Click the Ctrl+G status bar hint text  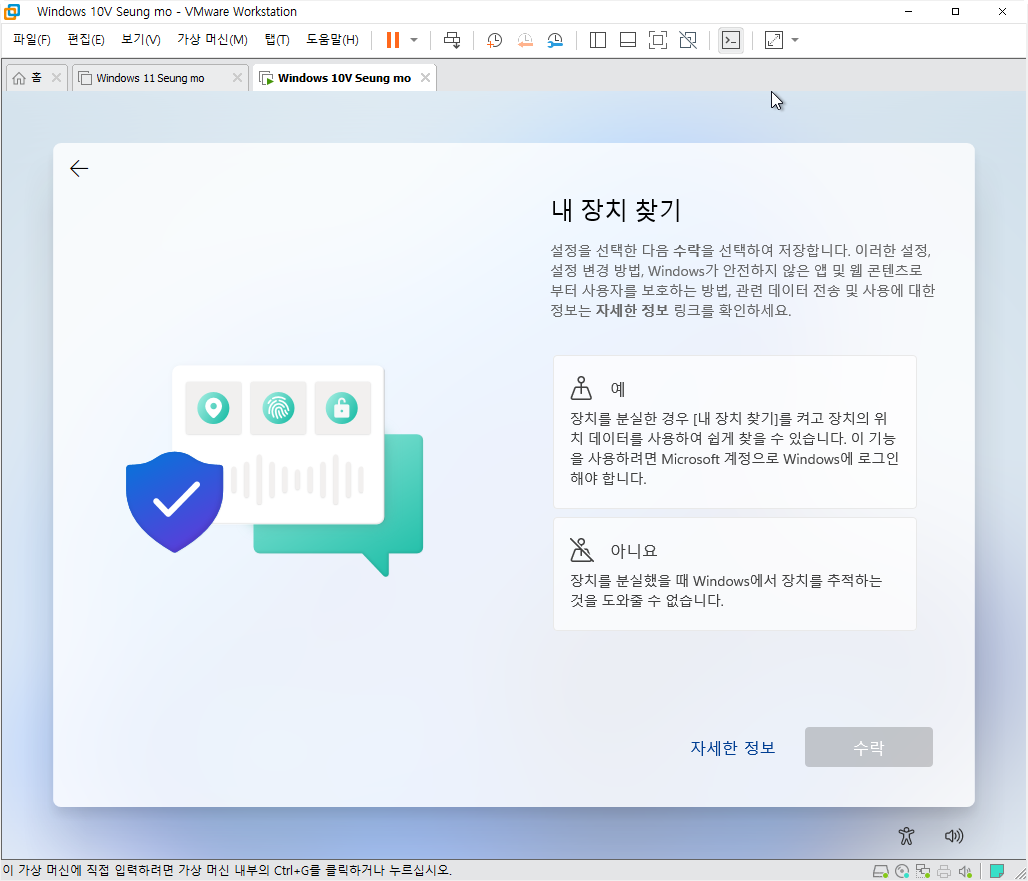(x=227, y=871)
